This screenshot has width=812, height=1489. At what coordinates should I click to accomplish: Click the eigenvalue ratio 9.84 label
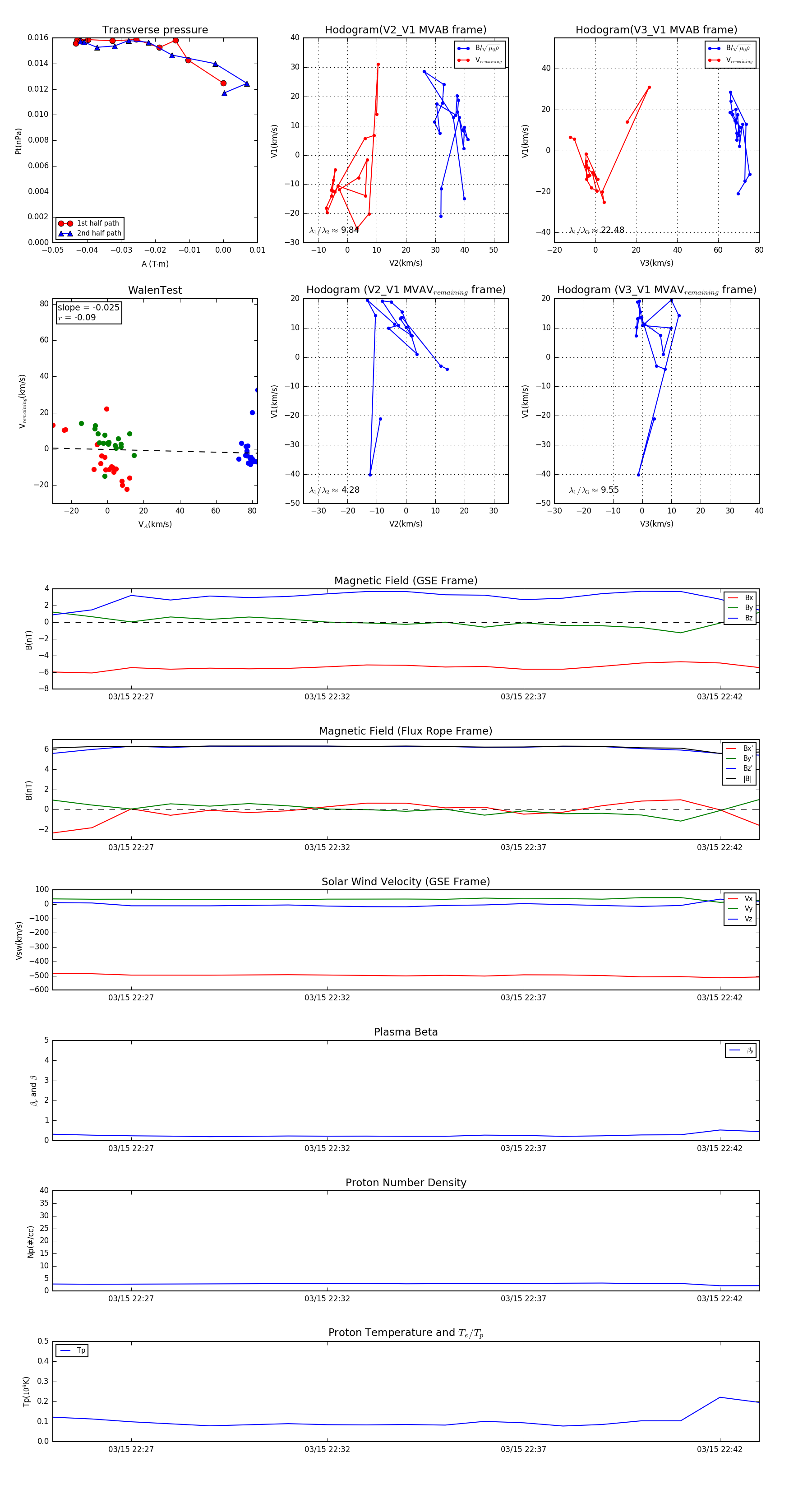click(x=334, y=230)
